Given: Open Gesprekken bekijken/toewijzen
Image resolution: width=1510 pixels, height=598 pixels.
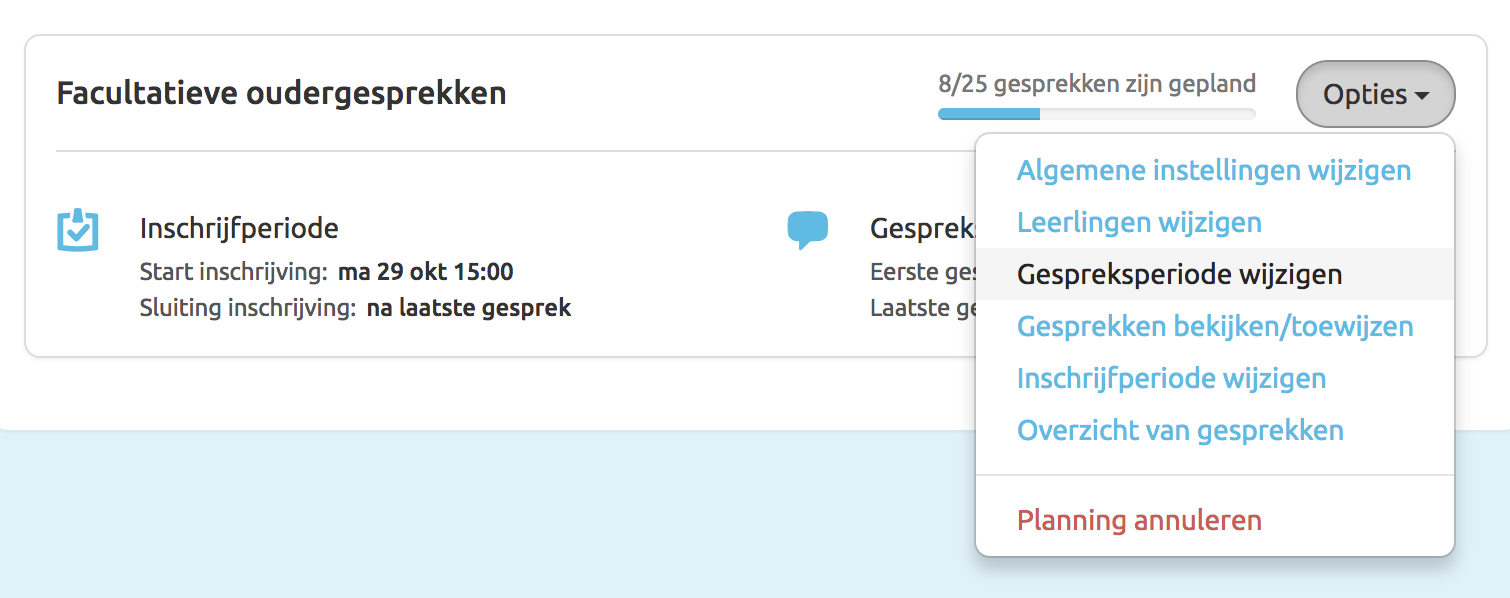Looking at the screenshot, I should coord(1215,326).
